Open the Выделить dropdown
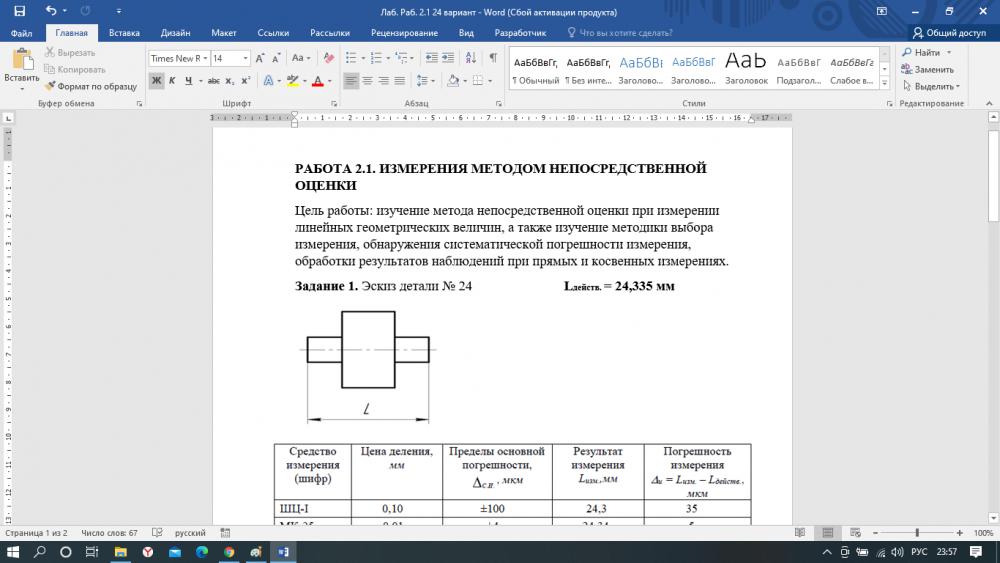1000x563 pixels. click(931, 86)
